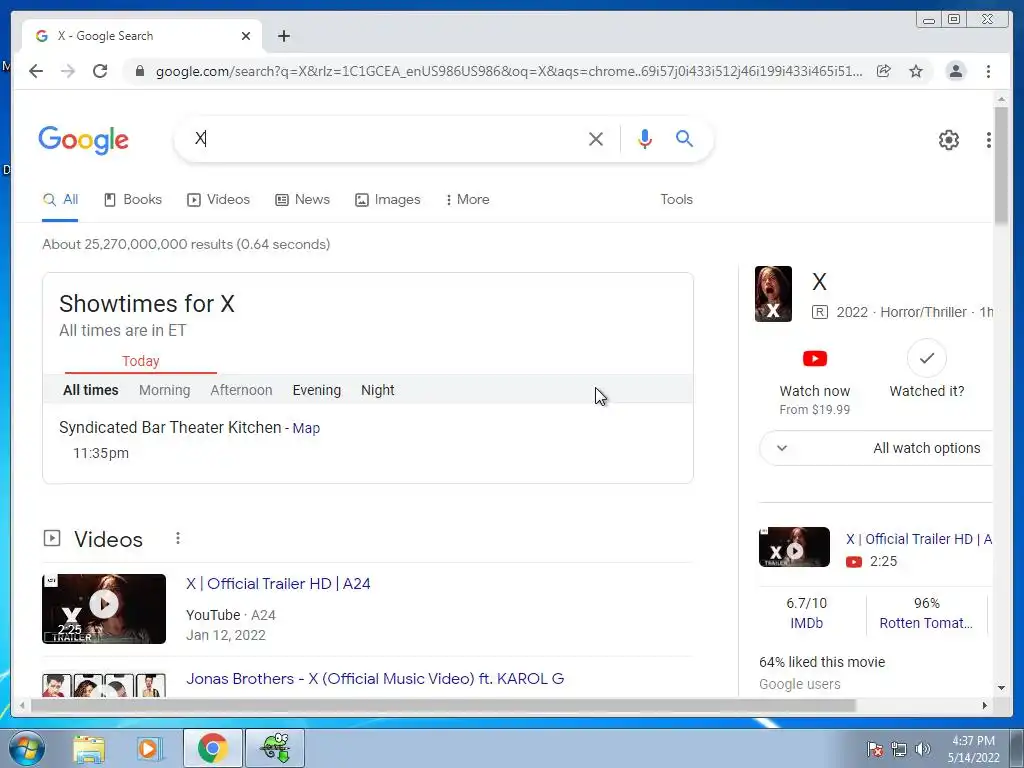Click the vertical scrollbar down arrow
1024x768 pixels.
pos(1001,688)
